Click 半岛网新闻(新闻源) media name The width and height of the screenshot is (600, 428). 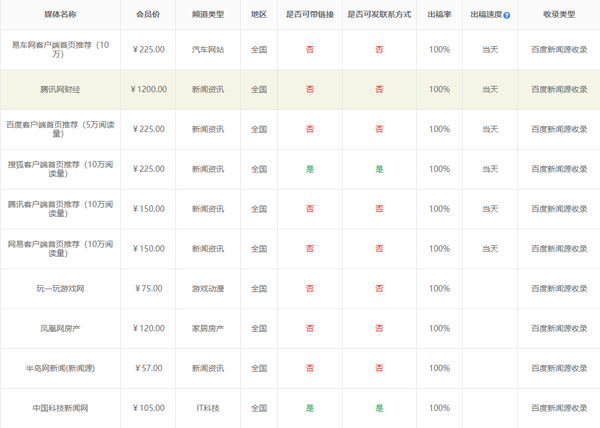click(x=59, y=368)
